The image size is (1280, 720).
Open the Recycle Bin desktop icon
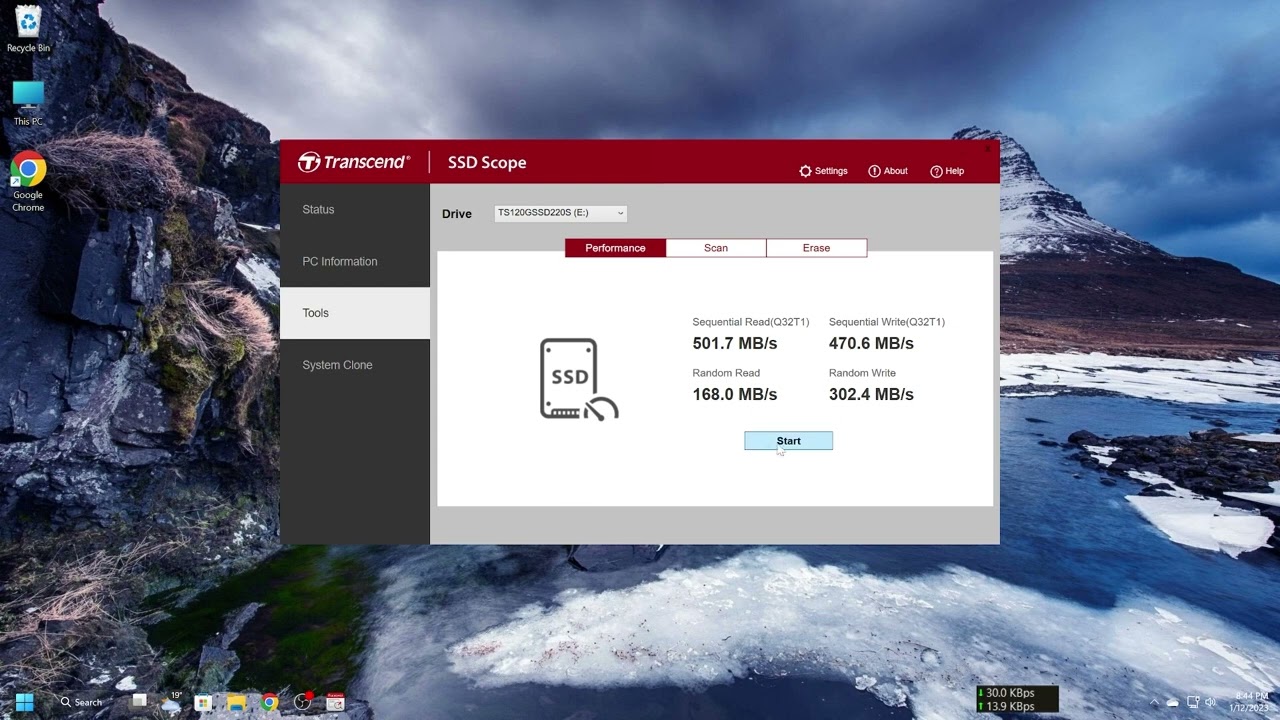point(28,29)
